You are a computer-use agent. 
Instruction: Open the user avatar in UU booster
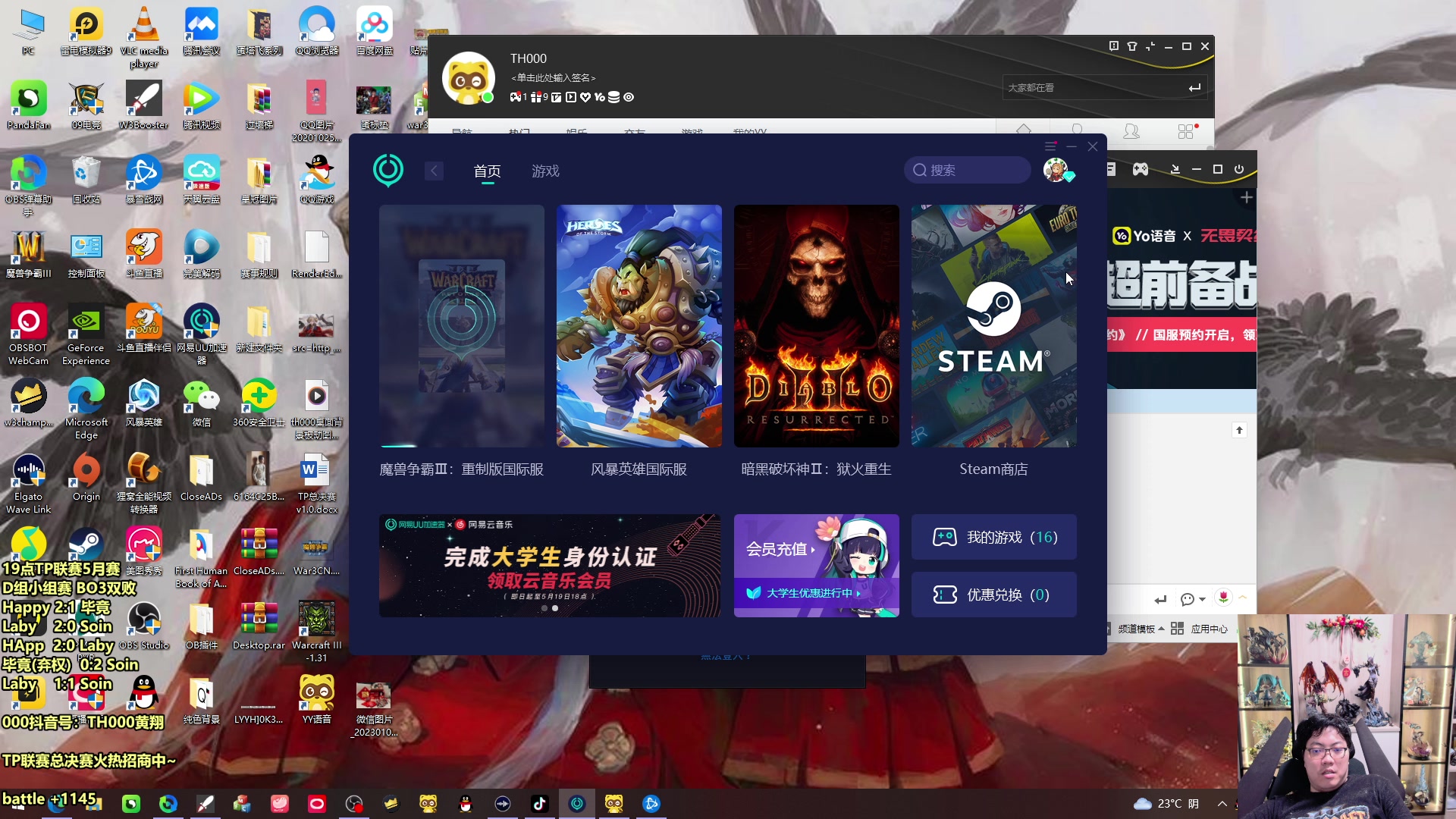pos(1056,170)
